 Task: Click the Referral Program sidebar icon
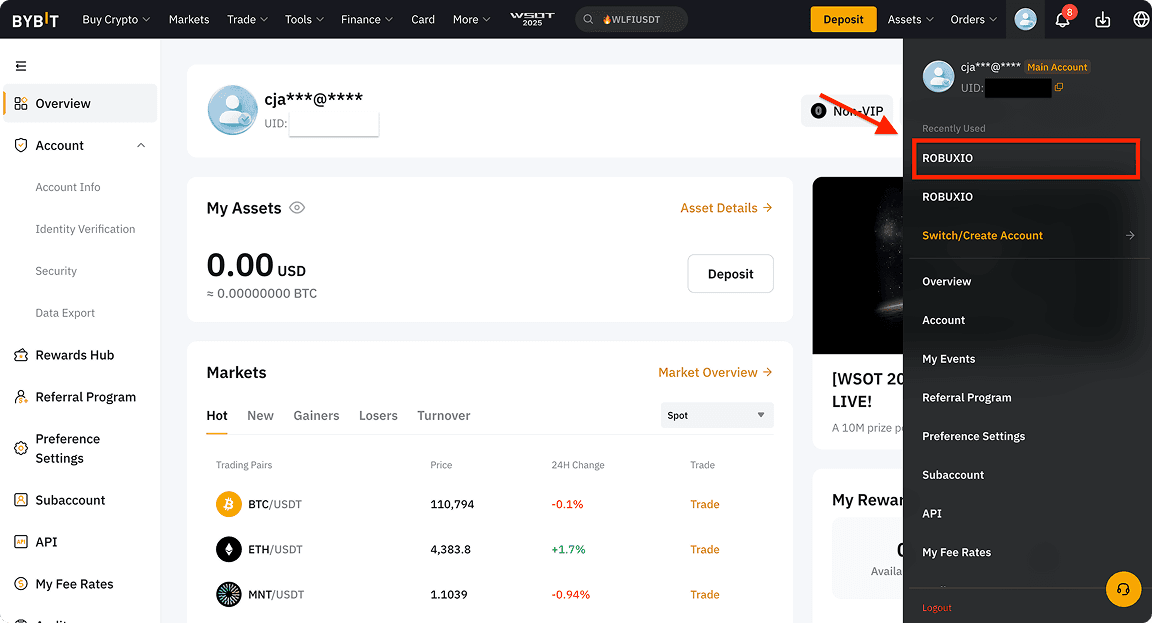tap(21, 396)
